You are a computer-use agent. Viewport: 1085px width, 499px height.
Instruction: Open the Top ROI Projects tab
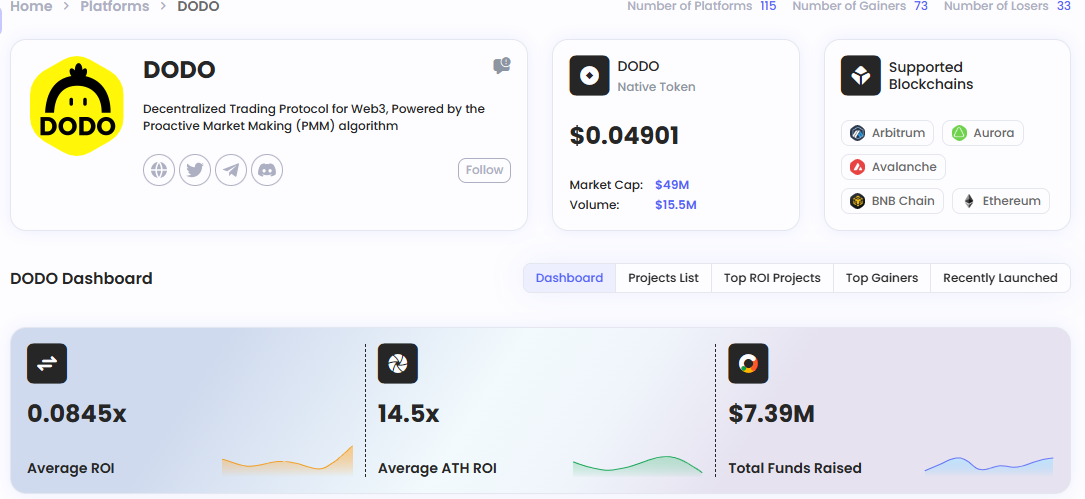772,278
